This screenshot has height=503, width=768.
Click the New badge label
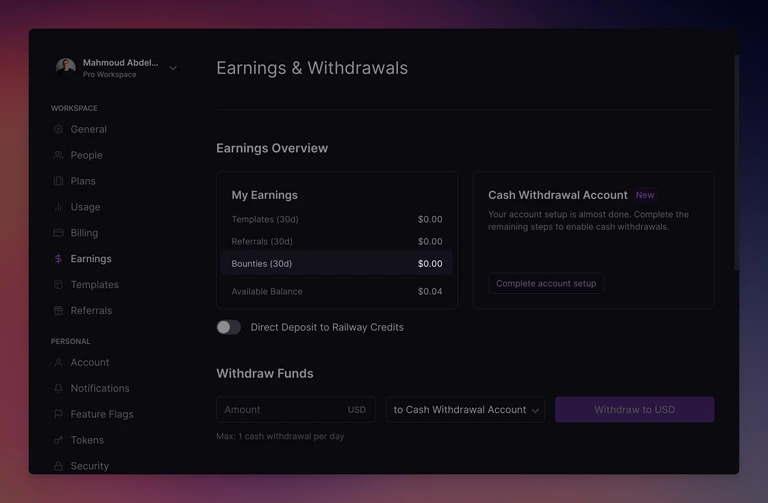tap(645, 195)
